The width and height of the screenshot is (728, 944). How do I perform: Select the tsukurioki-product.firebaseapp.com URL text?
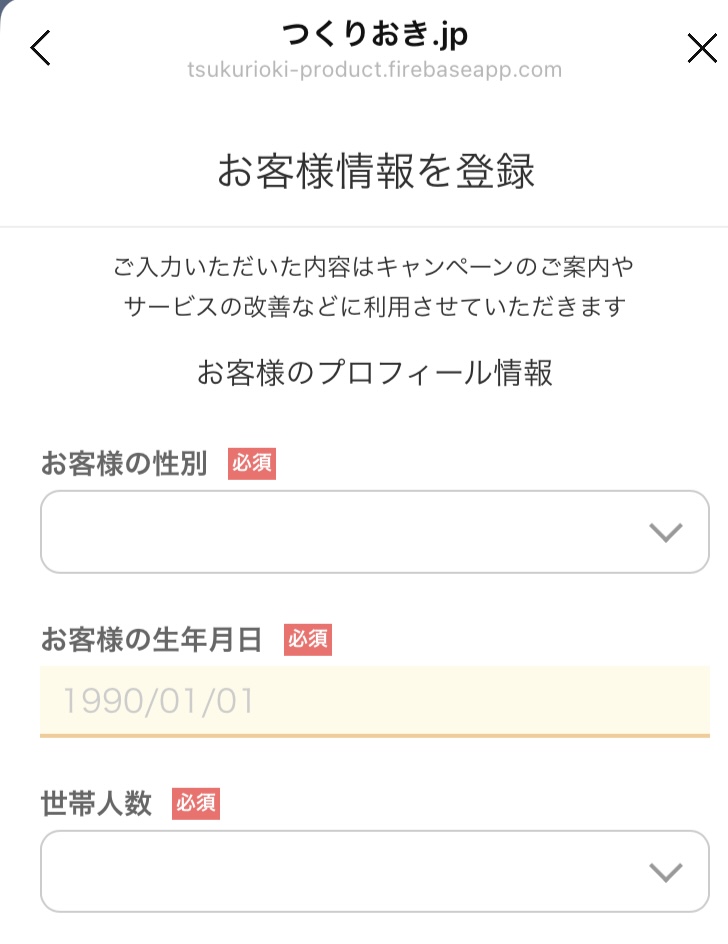(x=375, y=70)
